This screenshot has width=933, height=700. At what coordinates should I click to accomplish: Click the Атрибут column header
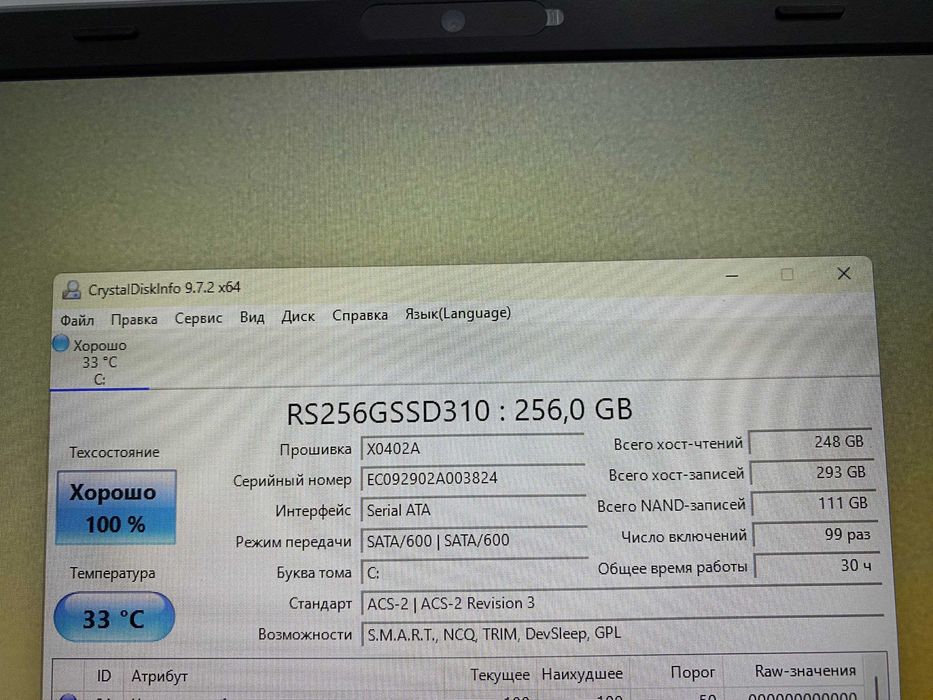(159, 676)
